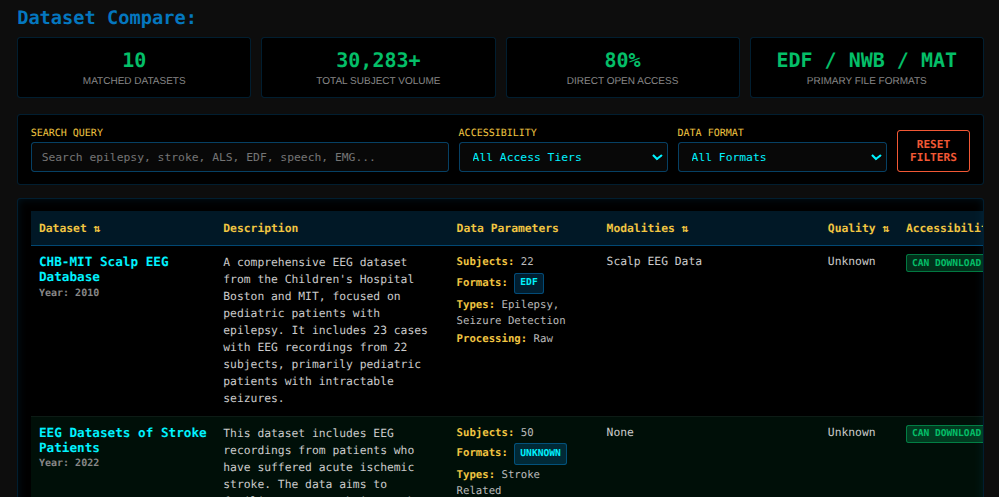Click the Matched Datasets stat card
This screenshot has height=497, width=999.
click(134, 68)
